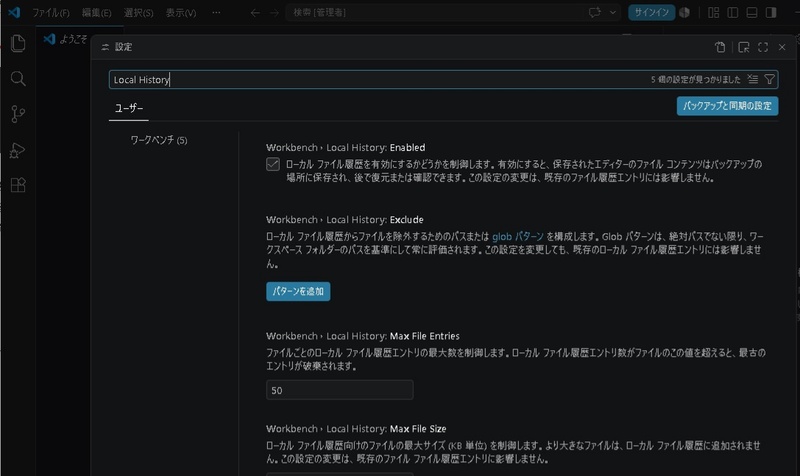The height and width of the screenshot is (476, 800).
Task: Select the ユーザー tab
Action: (x=129, y=108)
